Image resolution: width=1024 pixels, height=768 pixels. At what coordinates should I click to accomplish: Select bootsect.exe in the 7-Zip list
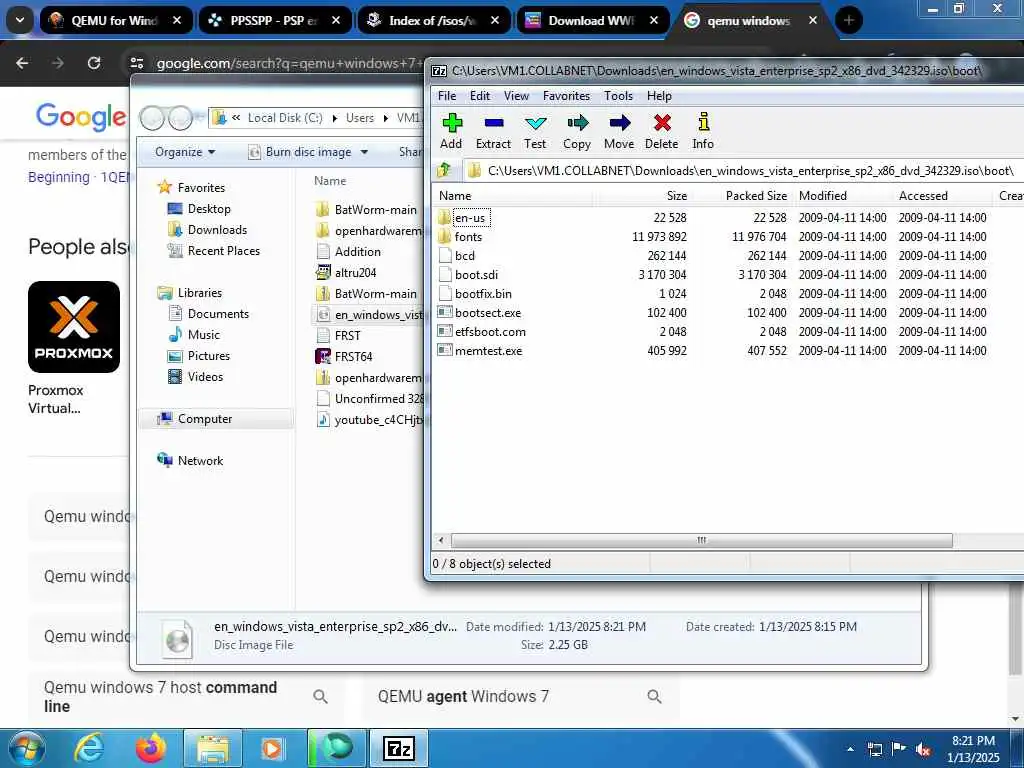pos(488,312)
